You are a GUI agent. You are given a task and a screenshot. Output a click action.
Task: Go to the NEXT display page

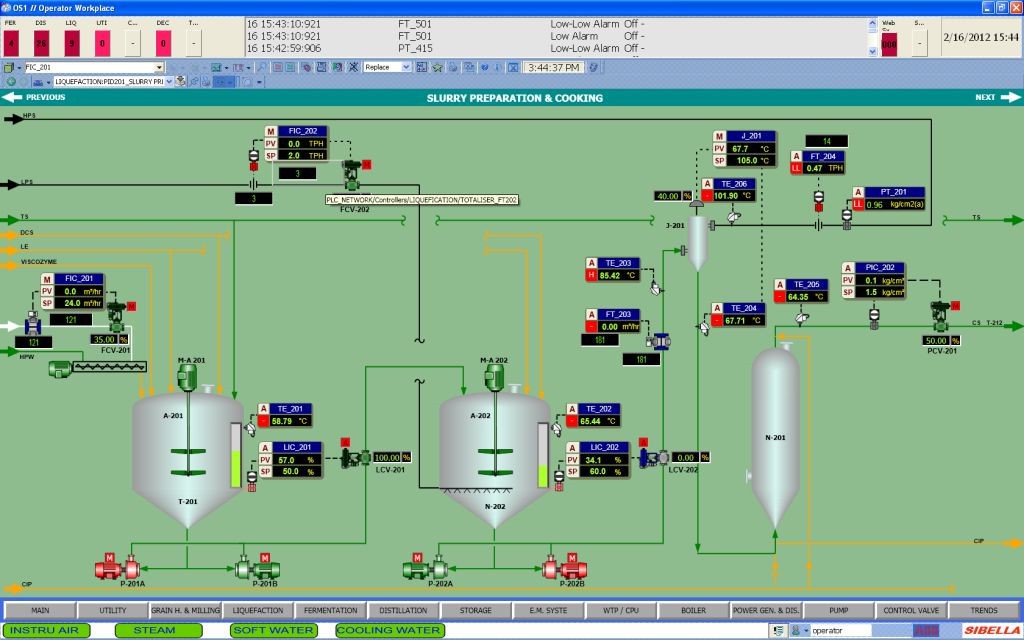(994, 98)
